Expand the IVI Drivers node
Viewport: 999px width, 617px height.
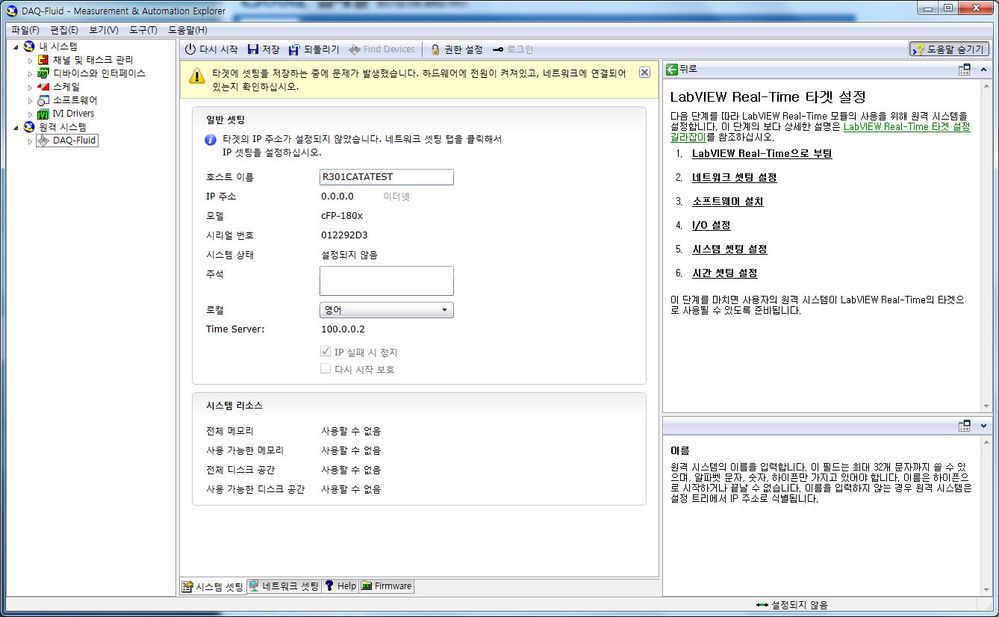[30, 114]
